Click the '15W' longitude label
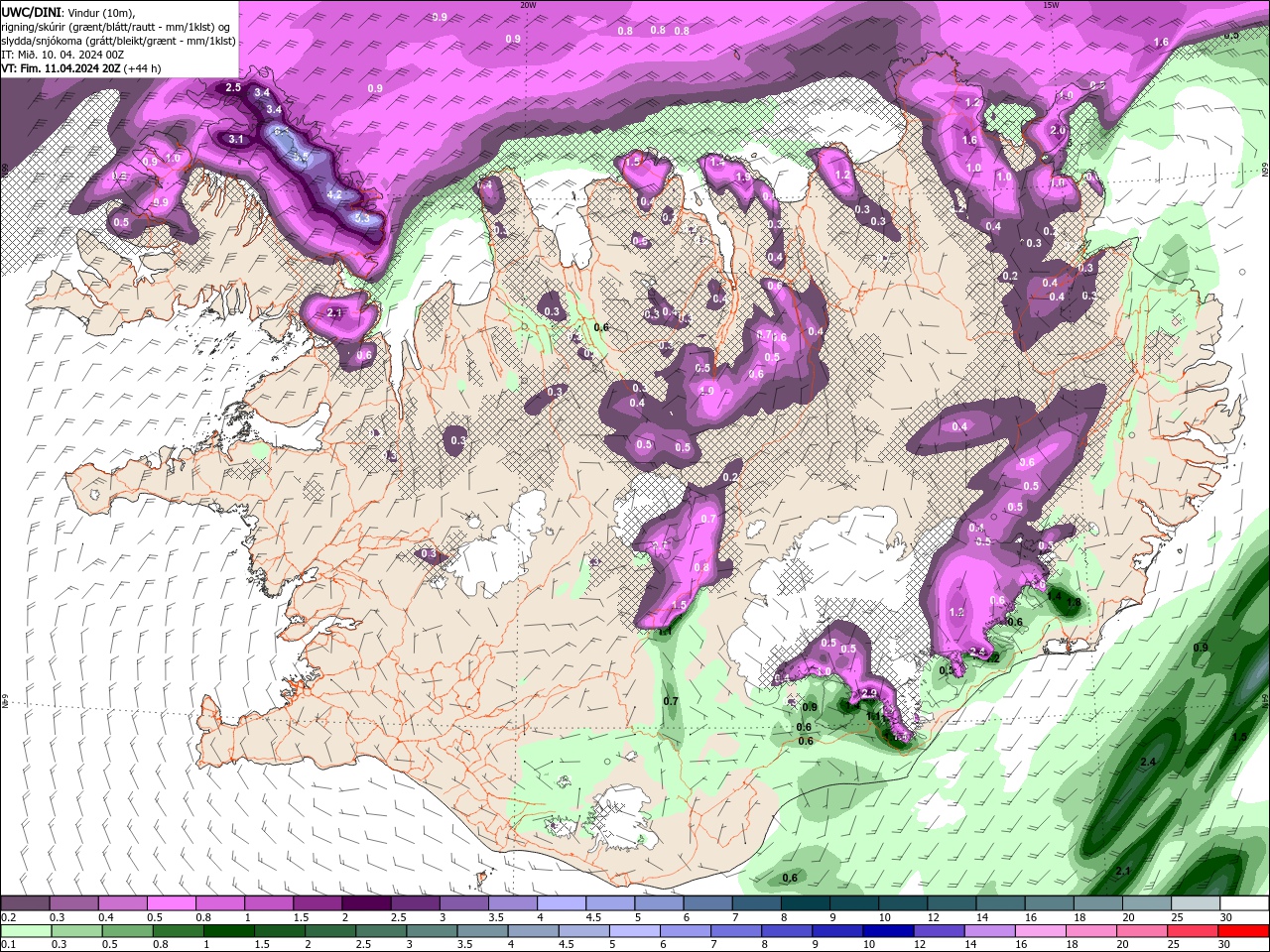 [1051, 5]
